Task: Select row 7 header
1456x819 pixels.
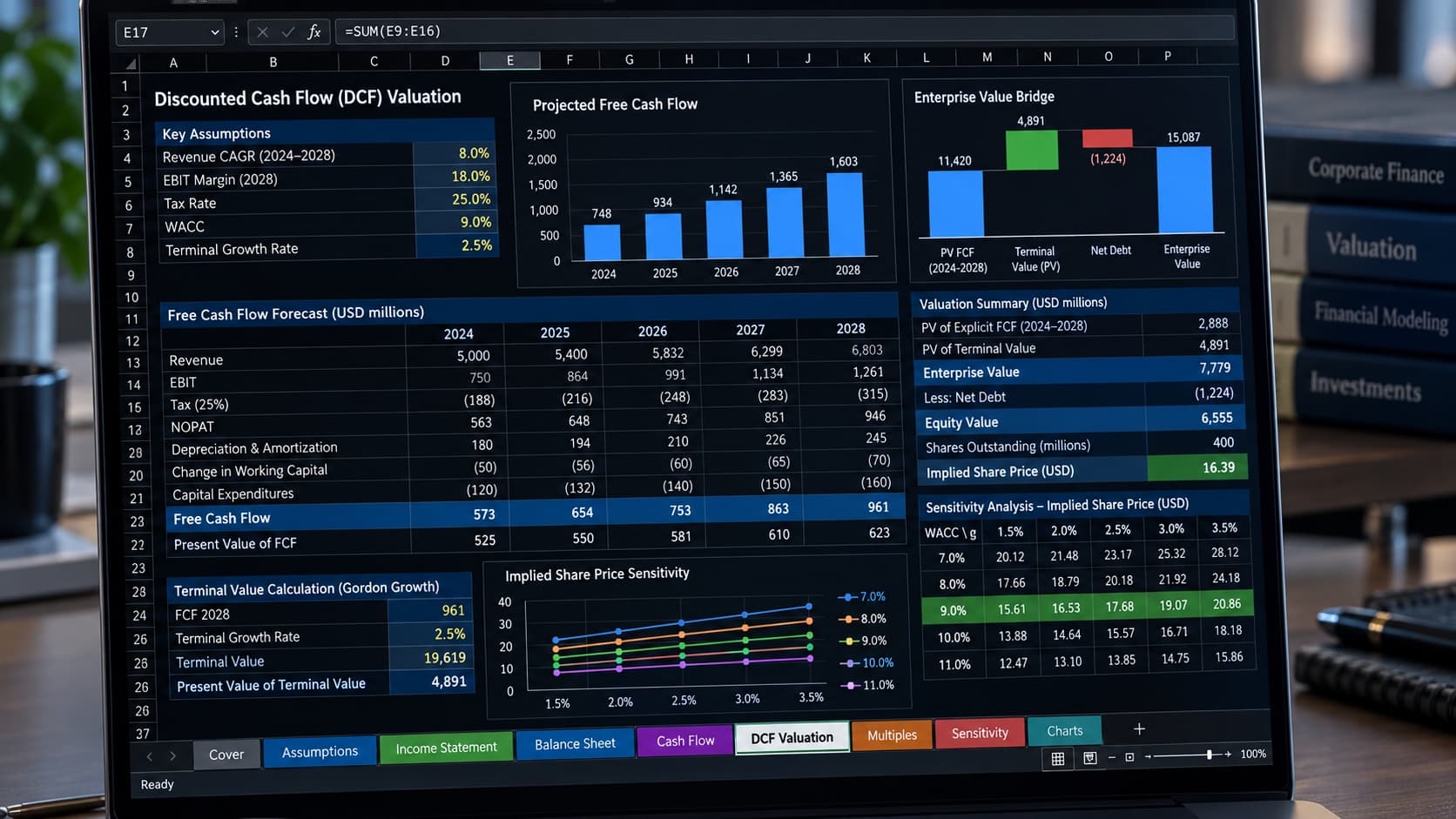Action: click(x=130, y=229)
